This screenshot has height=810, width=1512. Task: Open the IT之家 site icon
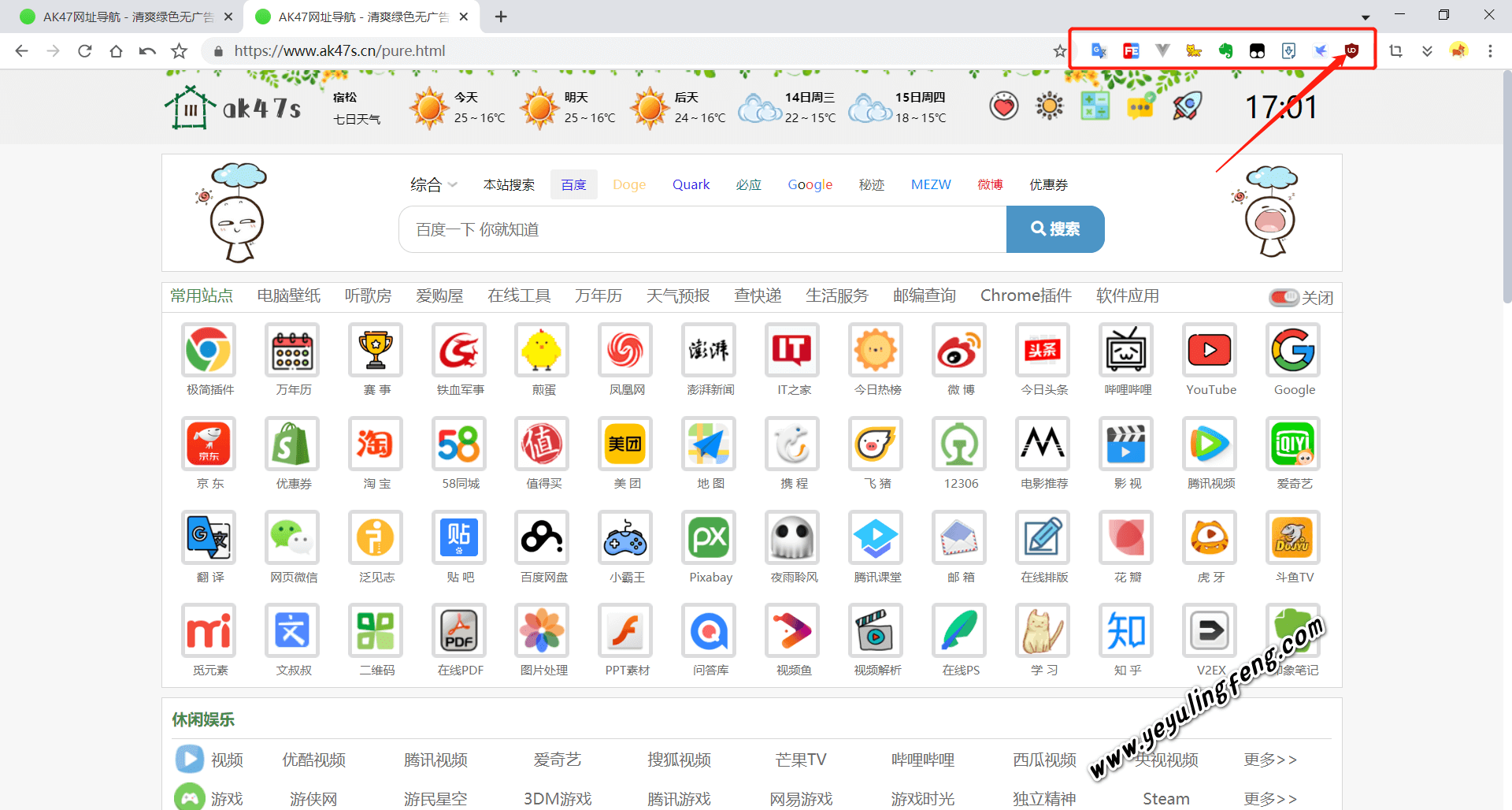pos(792,350)
